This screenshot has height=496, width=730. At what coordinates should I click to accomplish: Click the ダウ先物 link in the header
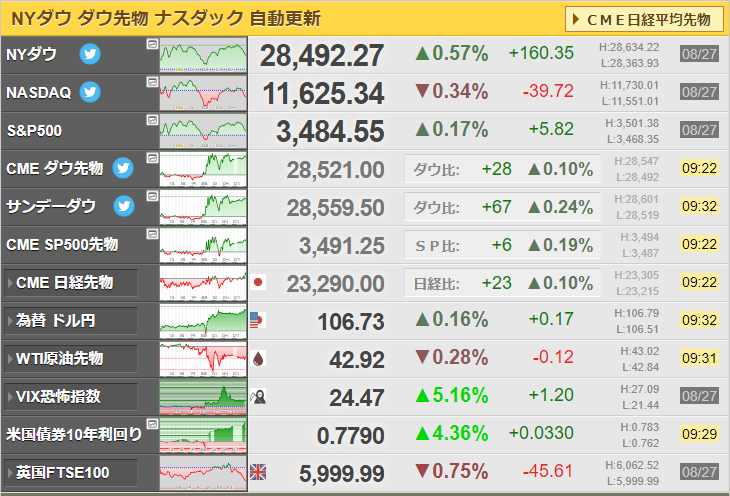[113, 19]
